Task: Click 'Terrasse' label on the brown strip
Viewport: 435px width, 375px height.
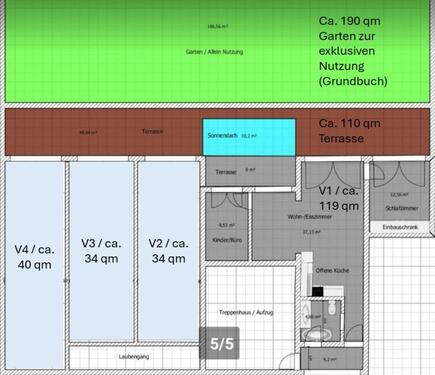Action: click(x=152, y=131)
